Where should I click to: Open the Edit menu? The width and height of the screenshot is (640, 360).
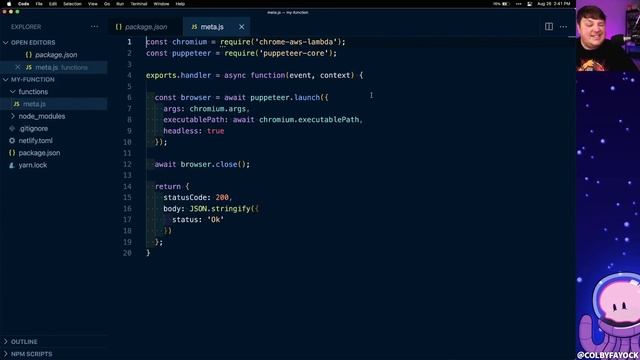[53, 4]
